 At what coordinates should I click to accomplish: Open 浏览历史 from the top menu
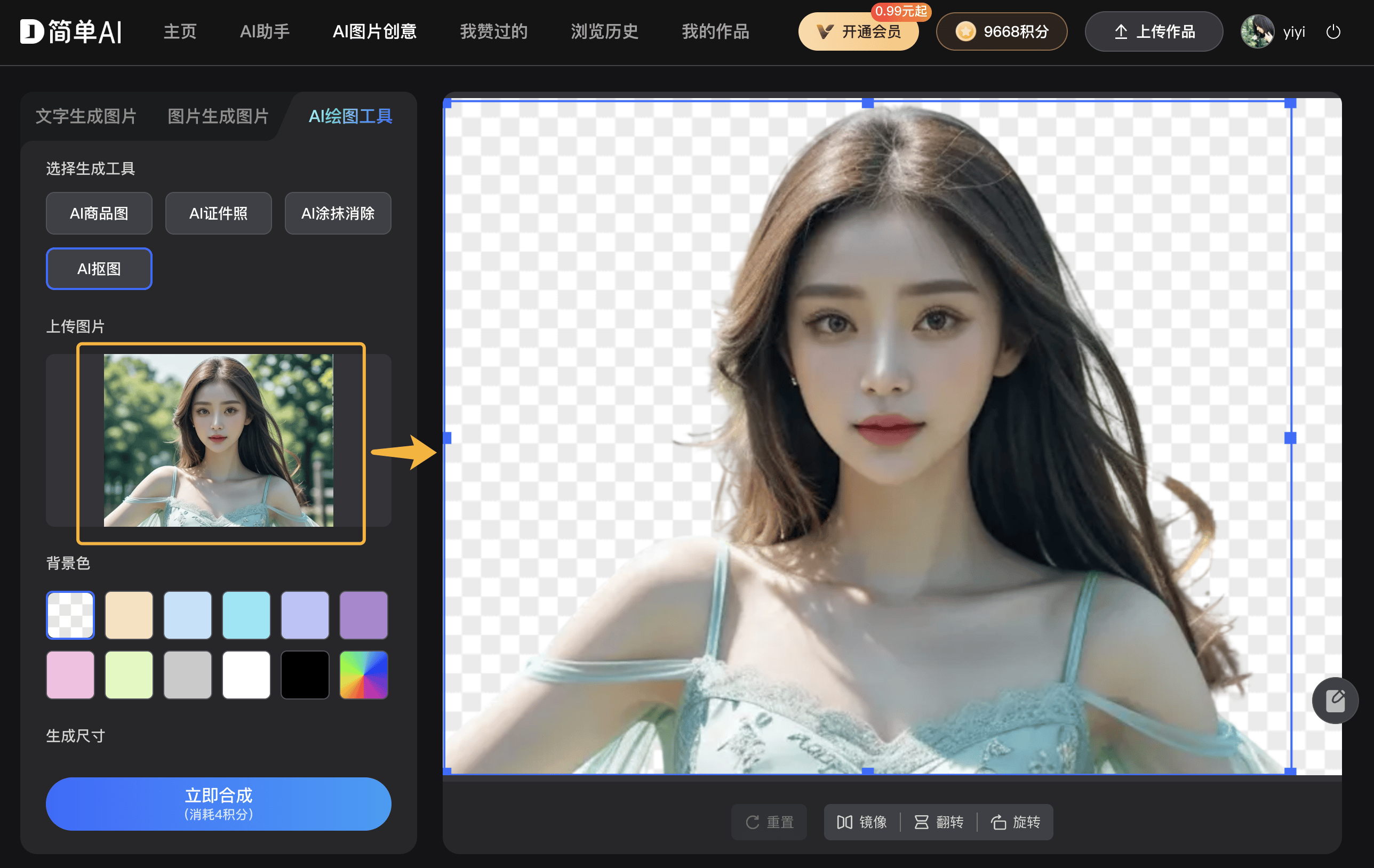pyautogui.click(x=604, y=31)
